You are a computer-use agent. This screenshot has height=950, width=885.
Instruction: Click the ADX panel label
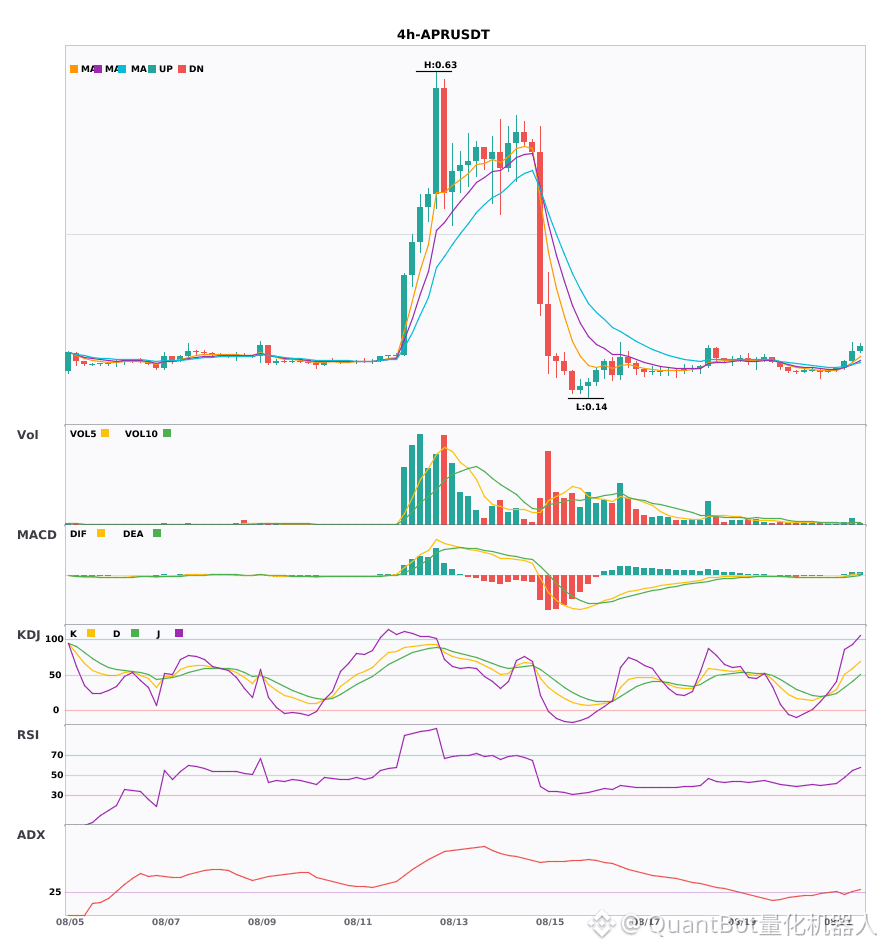(31, 835)
